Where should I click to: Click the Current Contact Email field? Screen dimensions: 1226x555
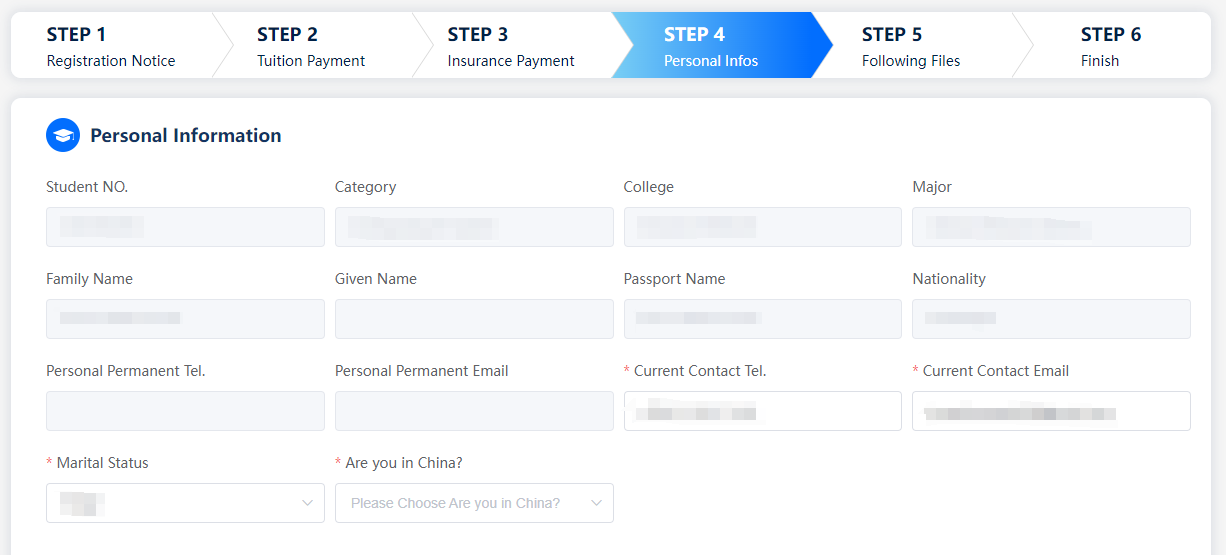click(1051, 411)
